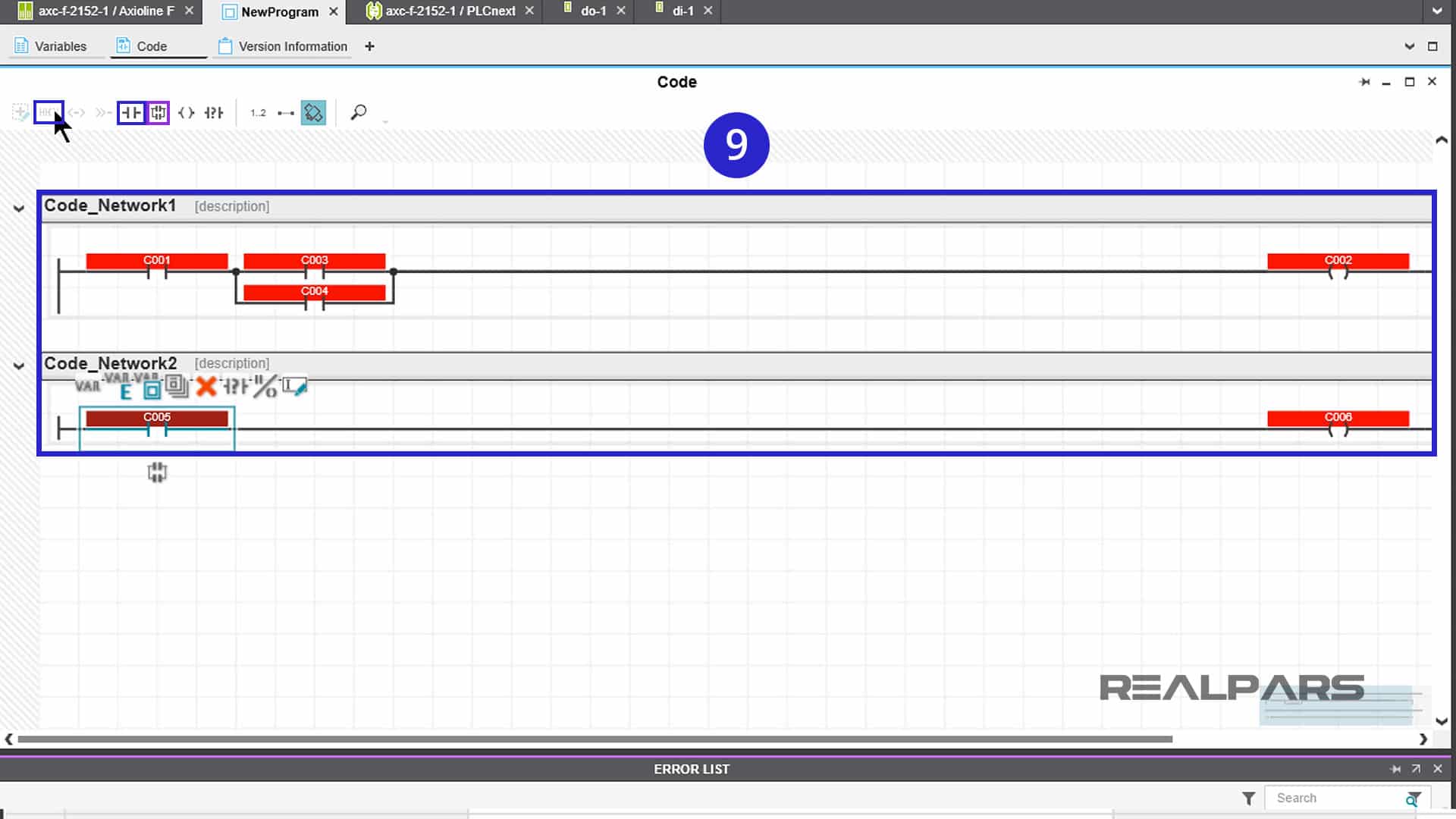Select the contact insertion icon
Viewport: 1456px width, 819px height.
tap(130, 112)
